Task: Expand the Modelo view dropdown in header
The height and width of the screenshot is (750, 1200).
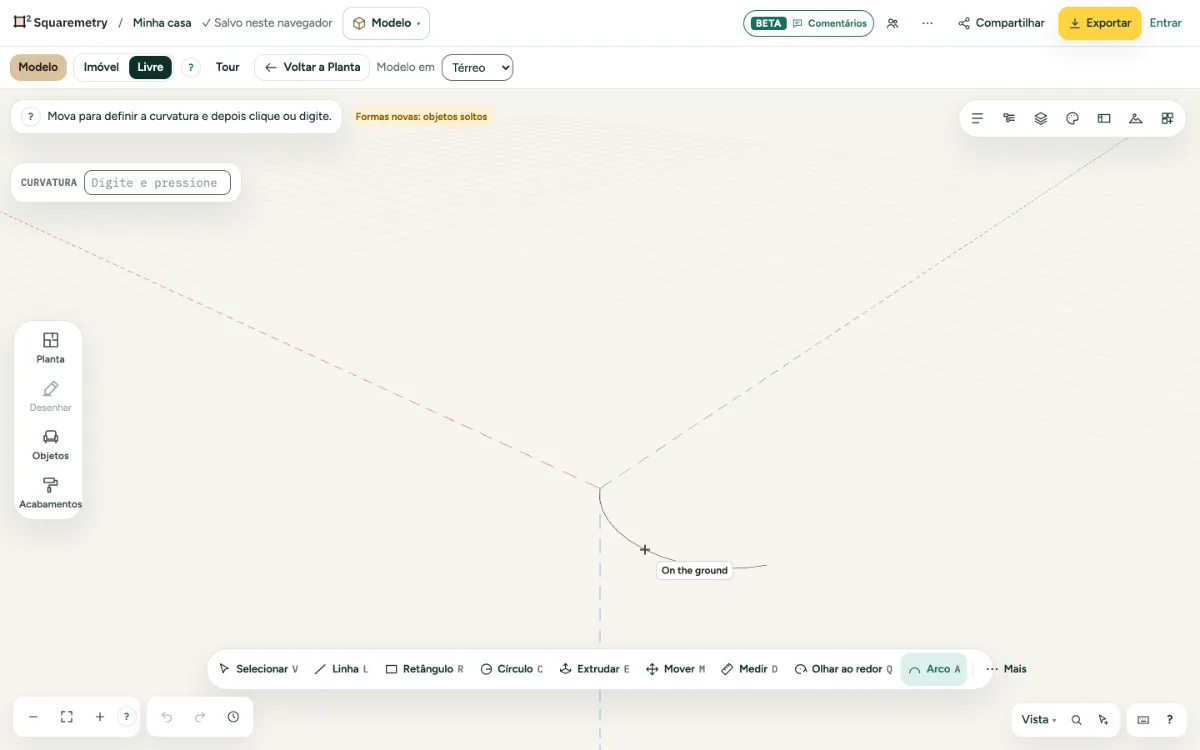Action: pos(386,23)
